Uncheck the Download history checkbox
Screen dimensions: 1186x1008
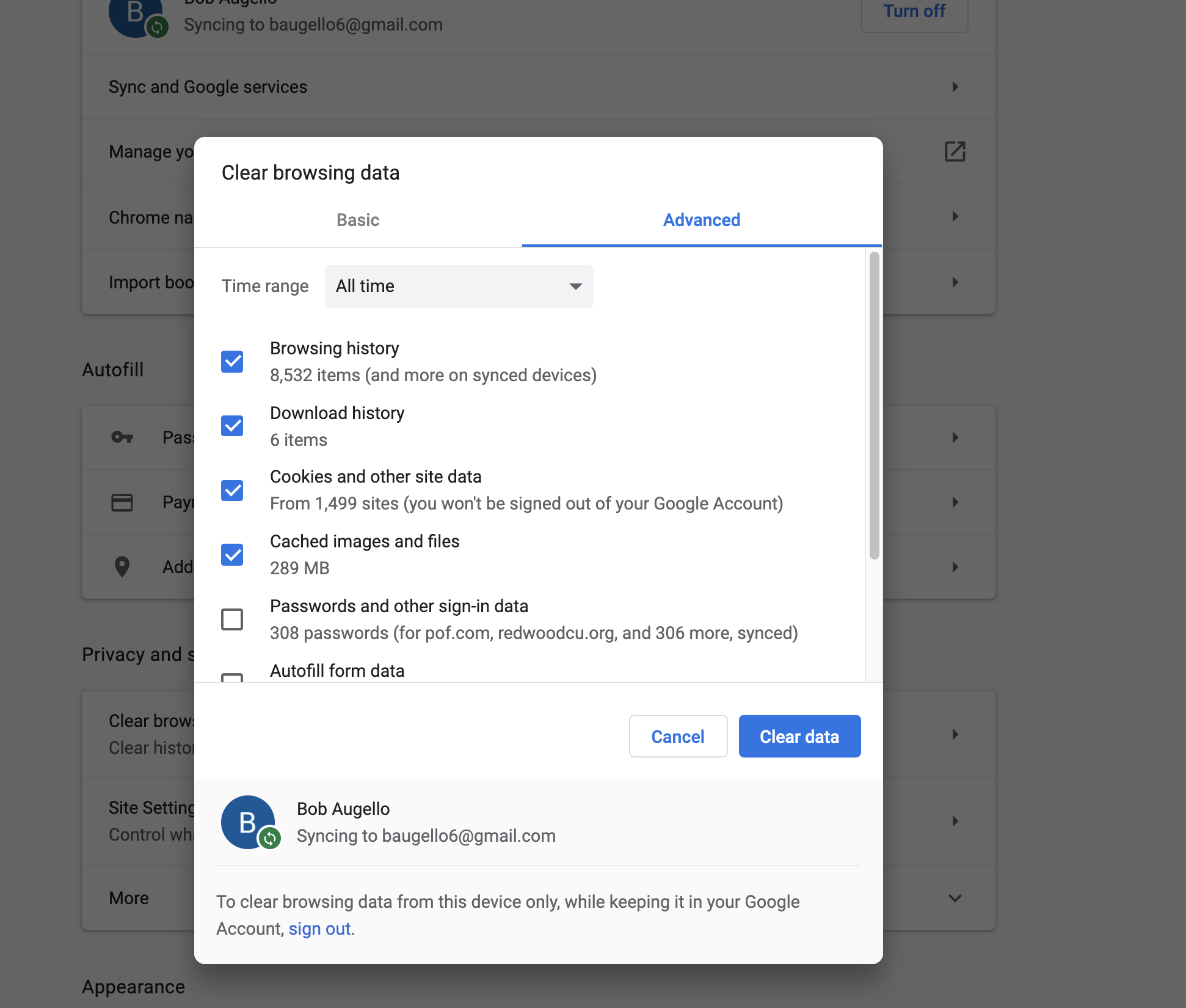(232, 426)
